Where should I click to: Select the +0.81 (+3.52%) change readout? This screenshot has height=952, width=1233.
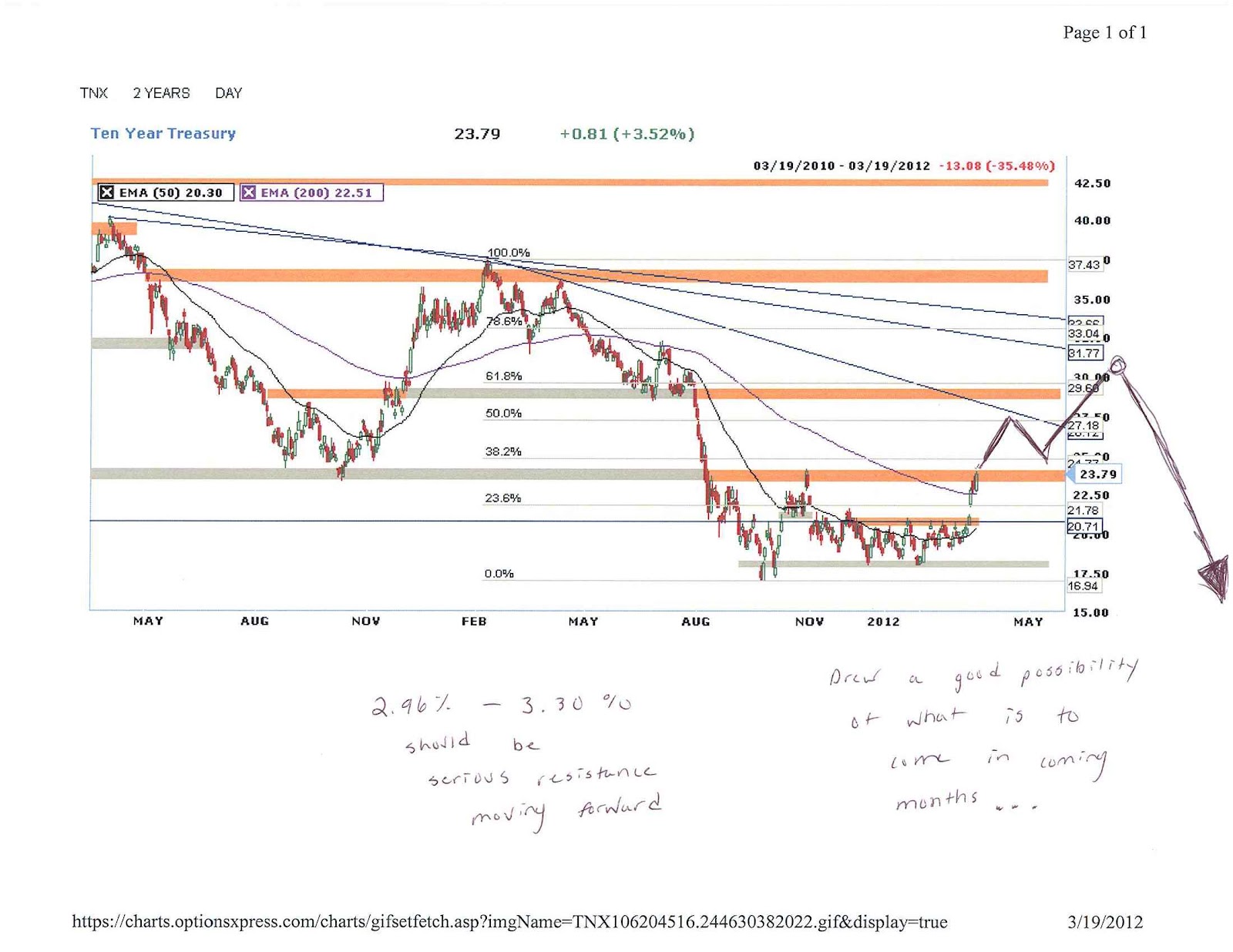point(626,132)
